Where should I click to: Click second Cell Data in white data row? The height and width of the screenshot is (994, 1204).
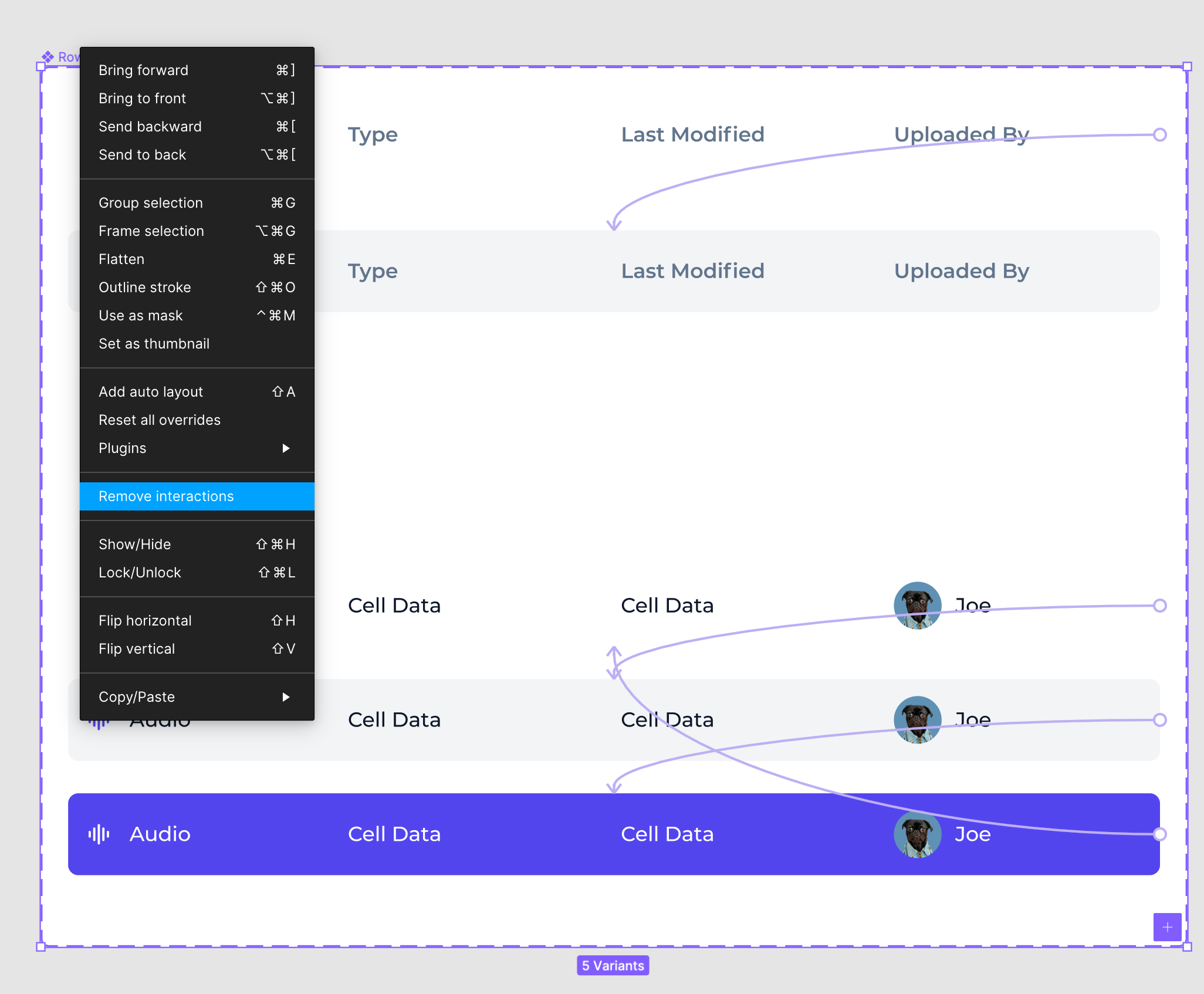click(x=667, y=606)
